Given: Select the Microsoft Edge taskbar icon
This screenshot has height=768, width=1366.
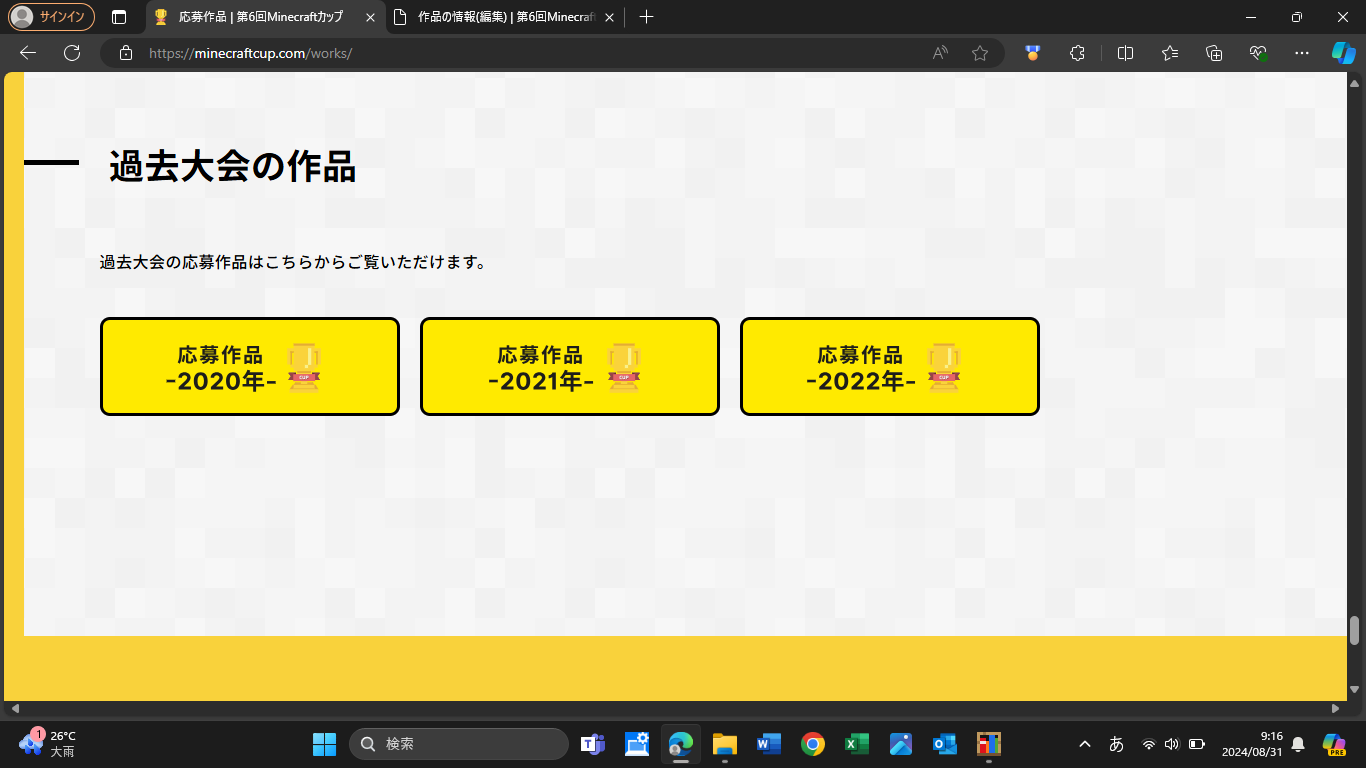Looking at the screenshot, I should [681, 744].
